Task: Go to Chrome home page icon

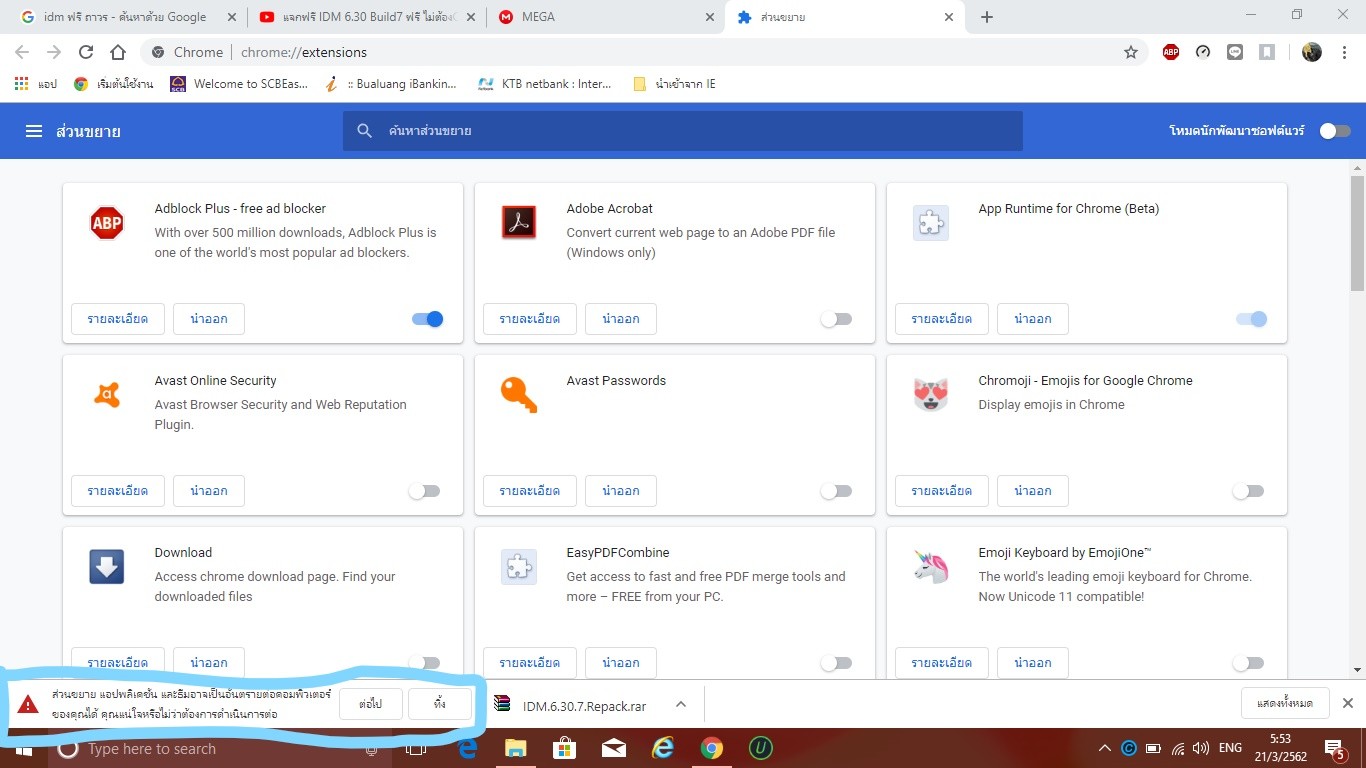Action: [118, 52]
